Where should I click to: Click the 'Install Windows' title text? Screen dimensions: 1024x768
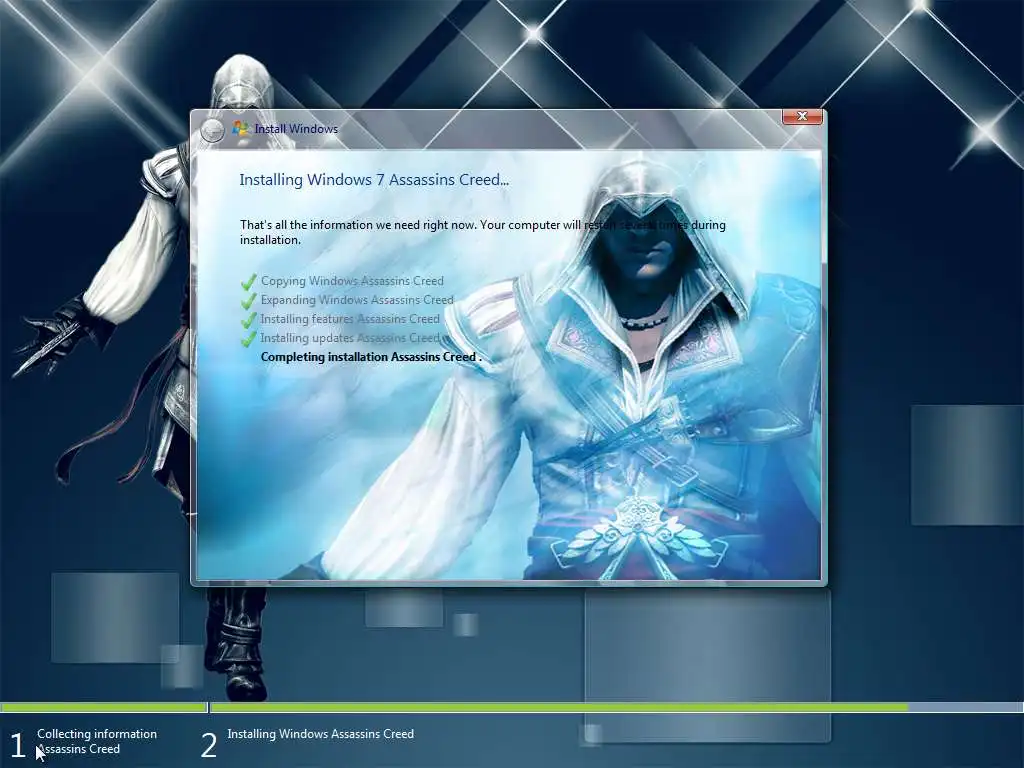coord(296,129)
